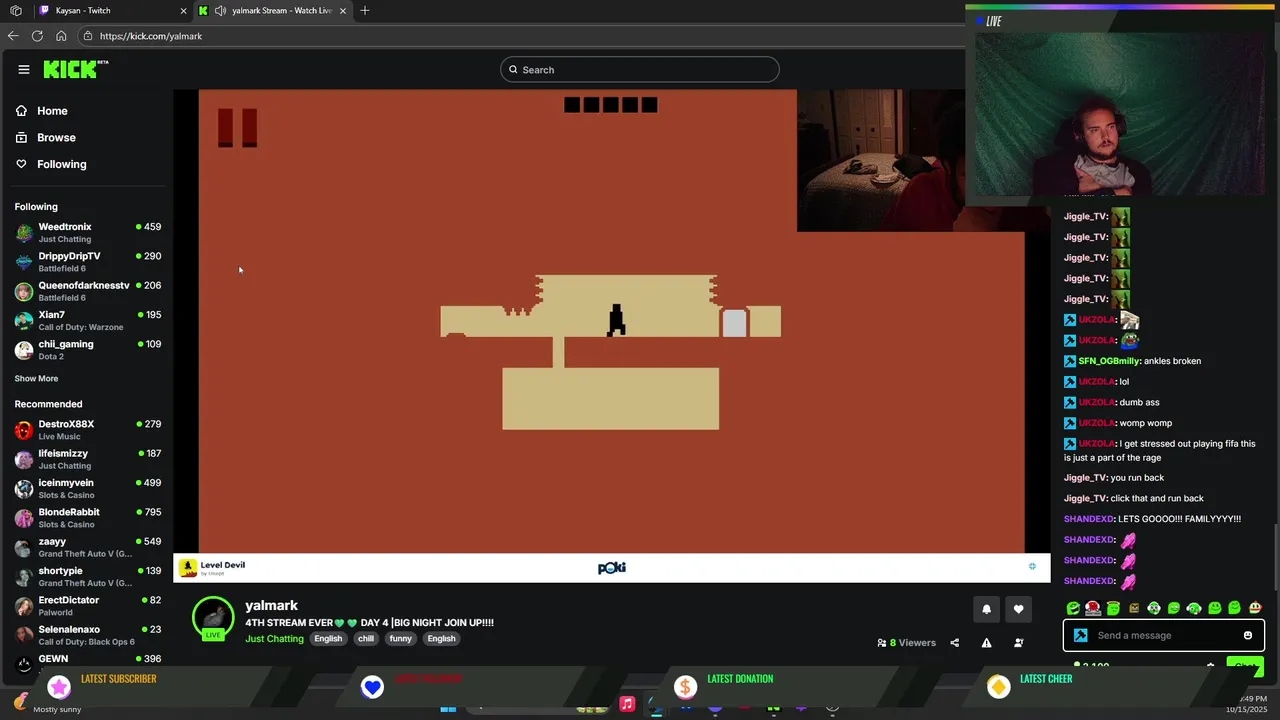Click the blue heart overlay icon
This screenshot has width=1280, height=720.
point(372,686)
